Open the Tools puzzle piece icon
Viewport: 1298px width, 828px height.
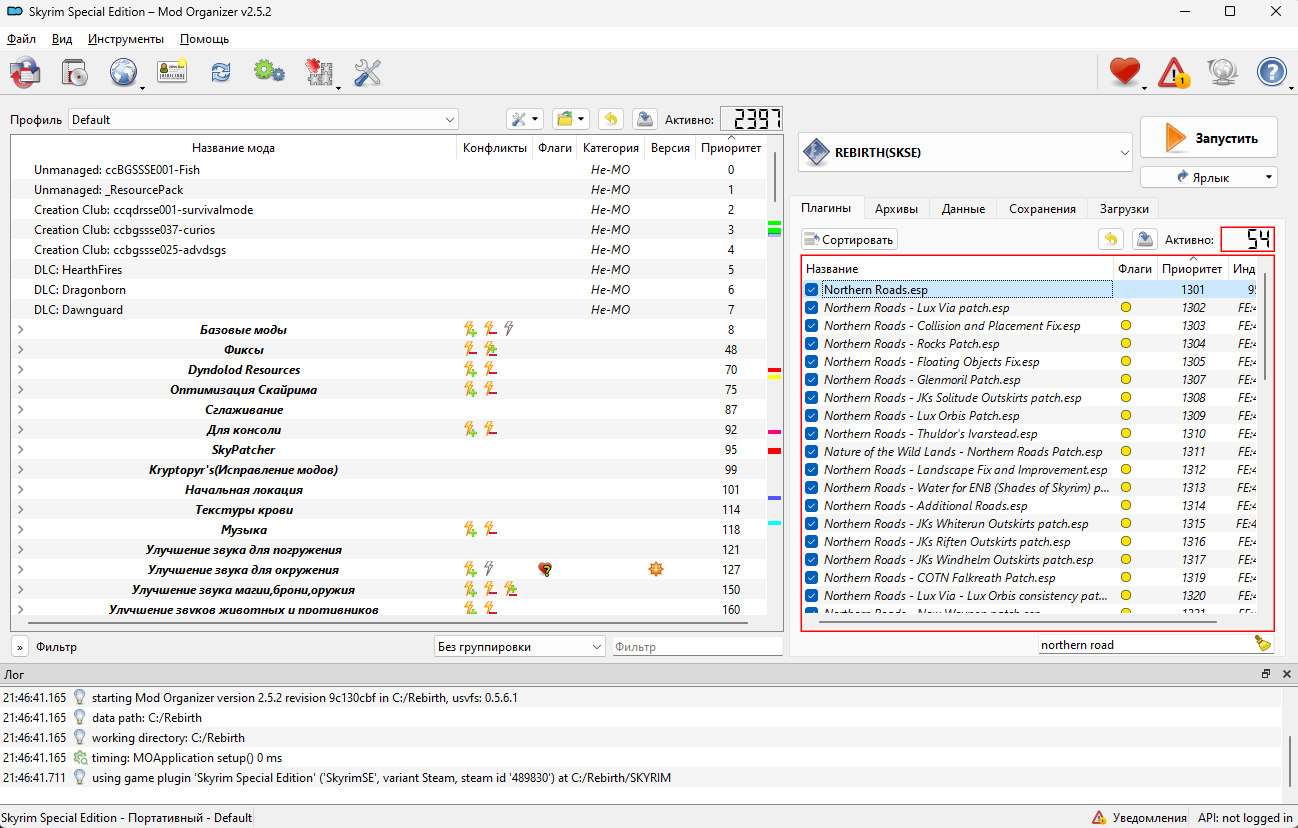pyautogui.click(x=319, y=72)
